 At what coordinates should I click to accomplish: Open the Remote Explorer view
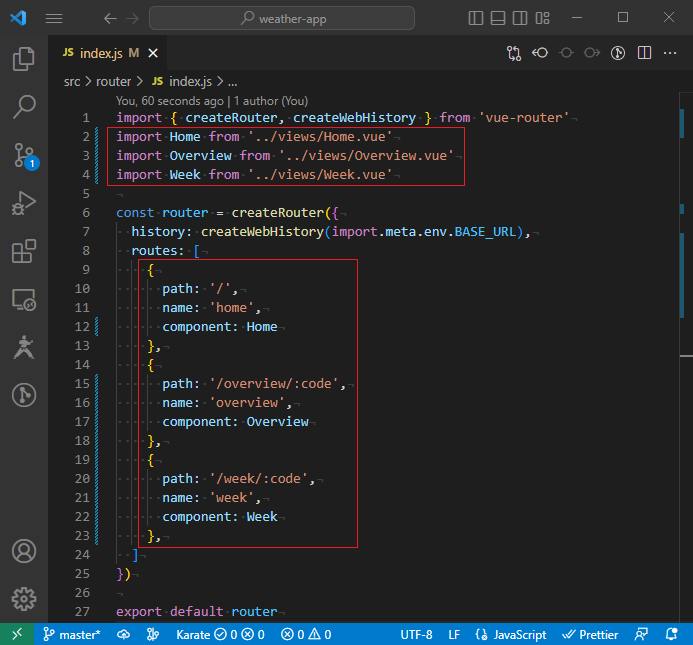pyautogui.click(x=24, y=300)
